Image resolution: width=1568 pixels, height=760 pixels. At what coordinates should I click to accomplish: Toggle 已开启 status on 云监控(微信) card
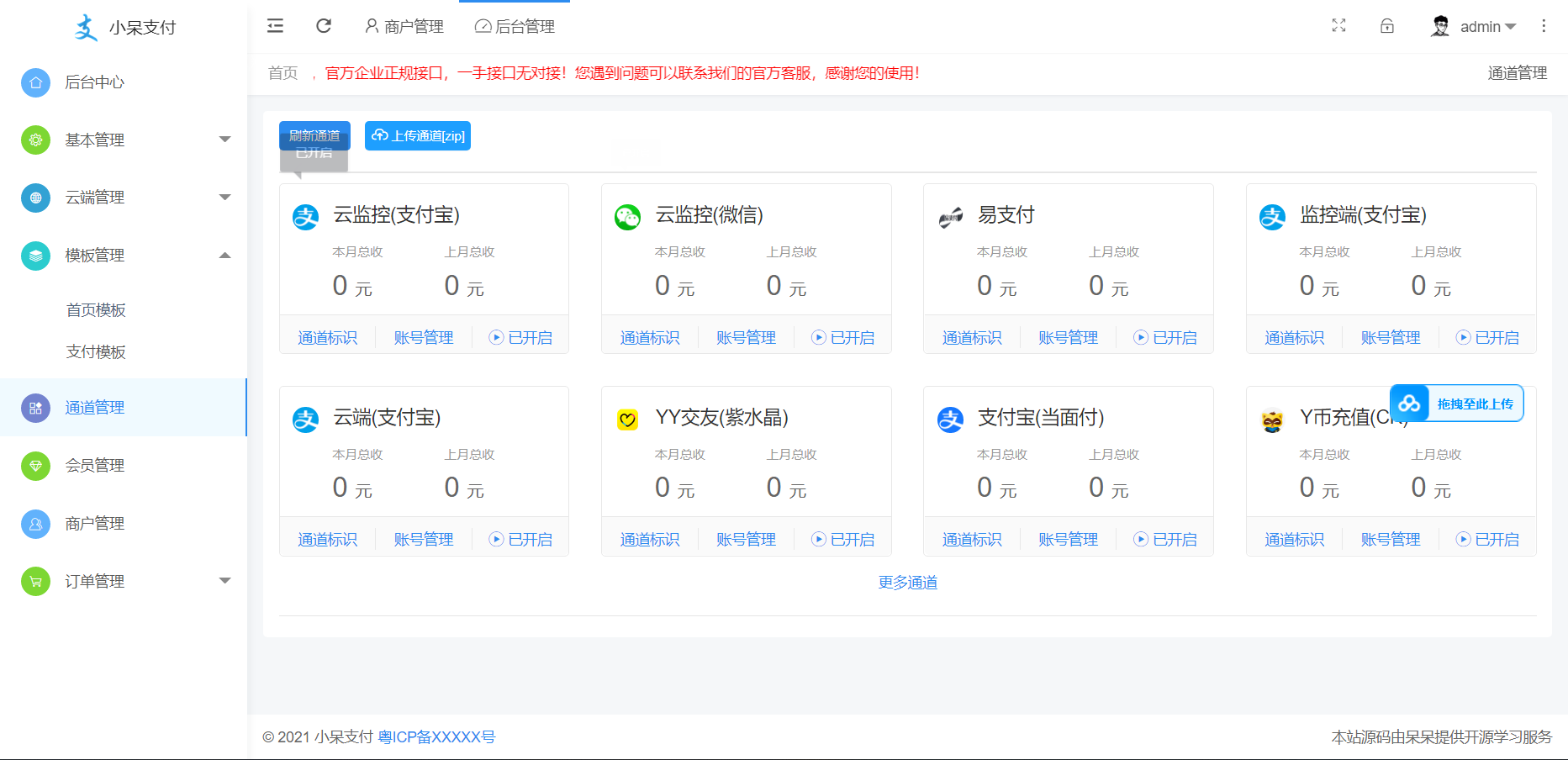pos(842,337)
